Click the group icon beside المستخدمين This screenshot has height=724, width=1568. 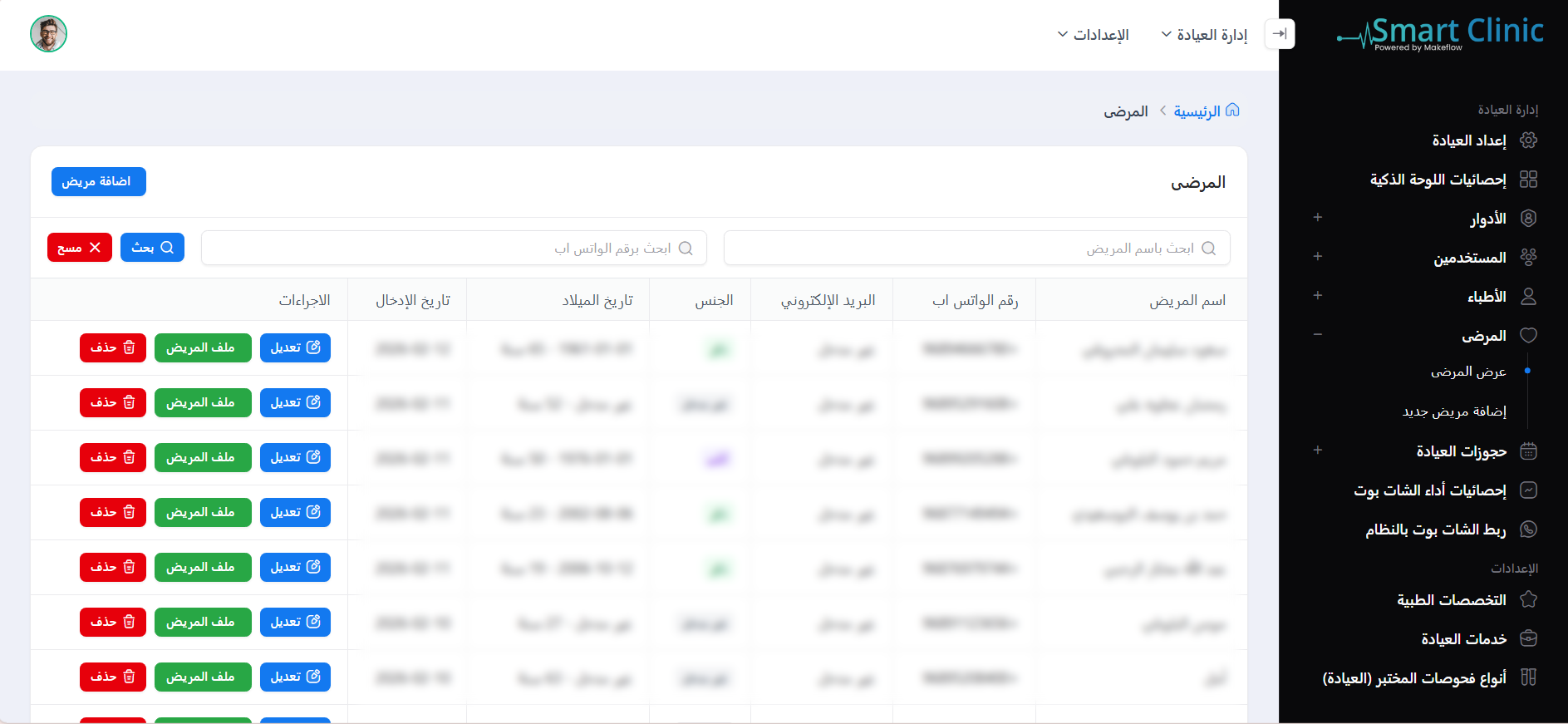(x=1528, y=258)
